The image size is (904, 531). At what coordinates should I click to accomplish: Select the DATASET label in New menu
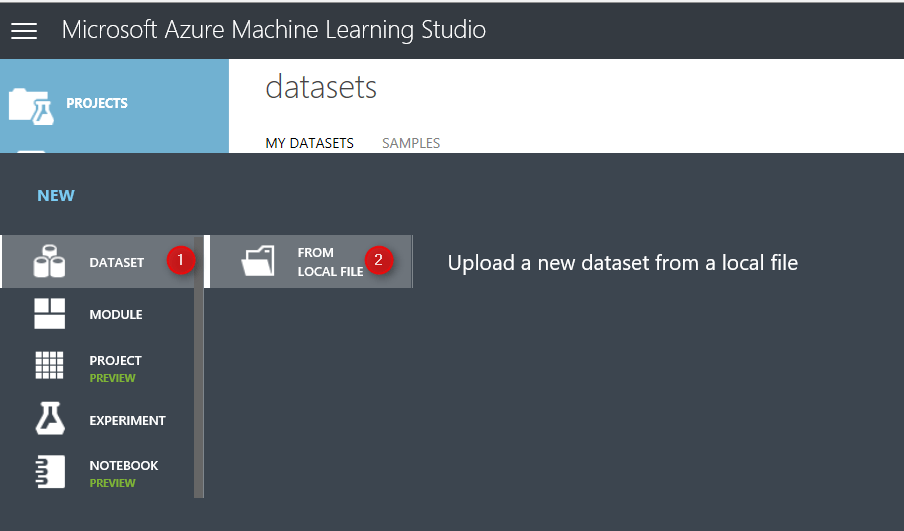click(117, 263)
